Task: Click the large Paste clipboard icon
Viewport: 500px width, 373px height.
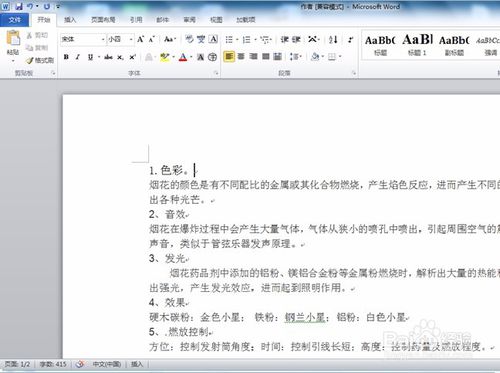Action: [x=13, y=38]
